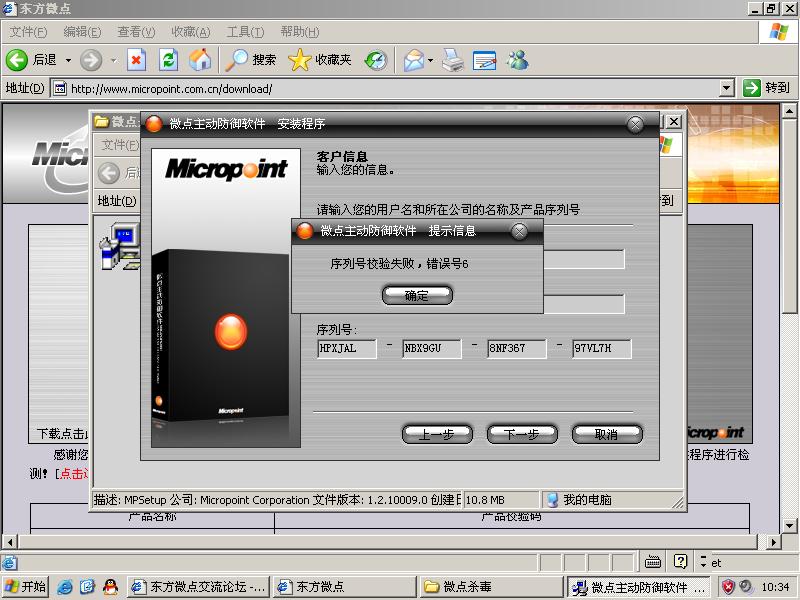Click the Mail envelope icon

[414, 60]
